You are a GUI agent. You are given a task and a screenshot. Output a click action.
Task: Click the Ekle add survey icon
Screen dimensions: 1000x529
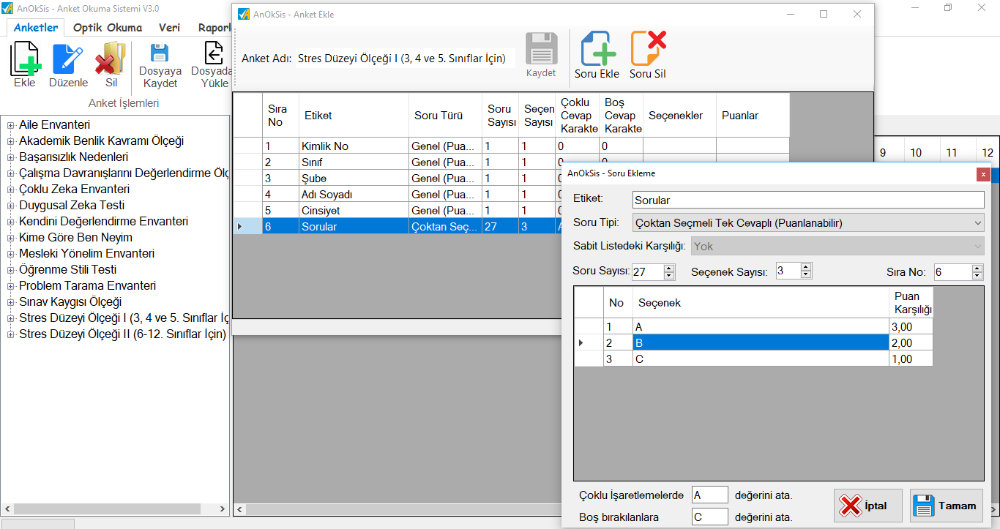point(24,59)
